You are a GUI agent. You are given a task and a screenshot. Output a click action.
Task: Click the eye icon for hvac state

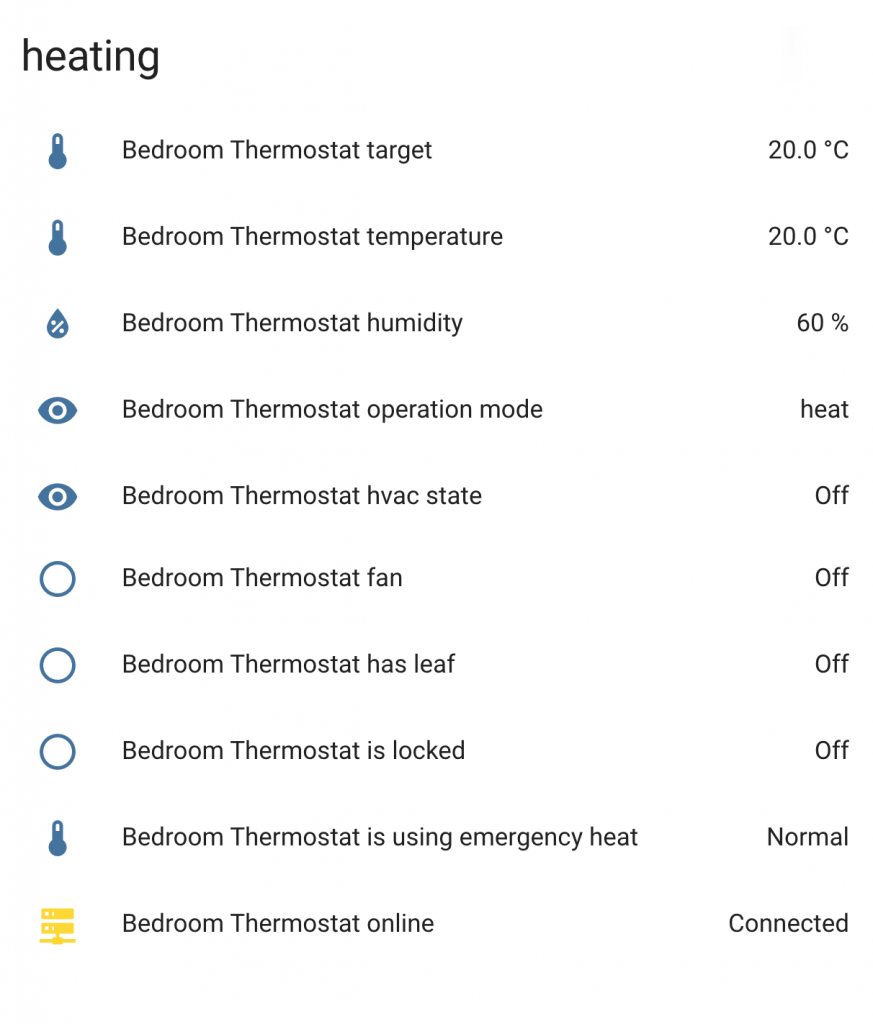click(x=58, y=496)
